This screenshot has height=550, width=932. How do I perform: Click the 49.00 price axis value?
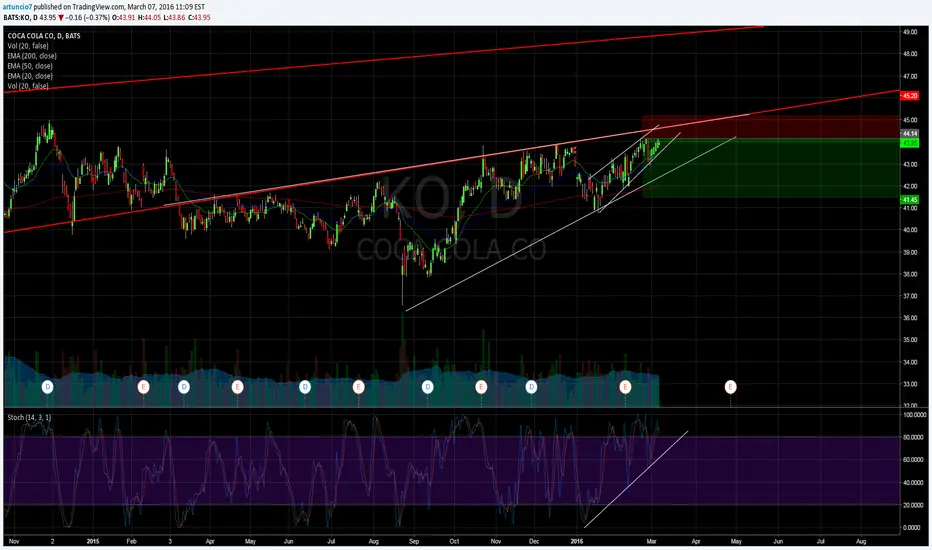910,32
